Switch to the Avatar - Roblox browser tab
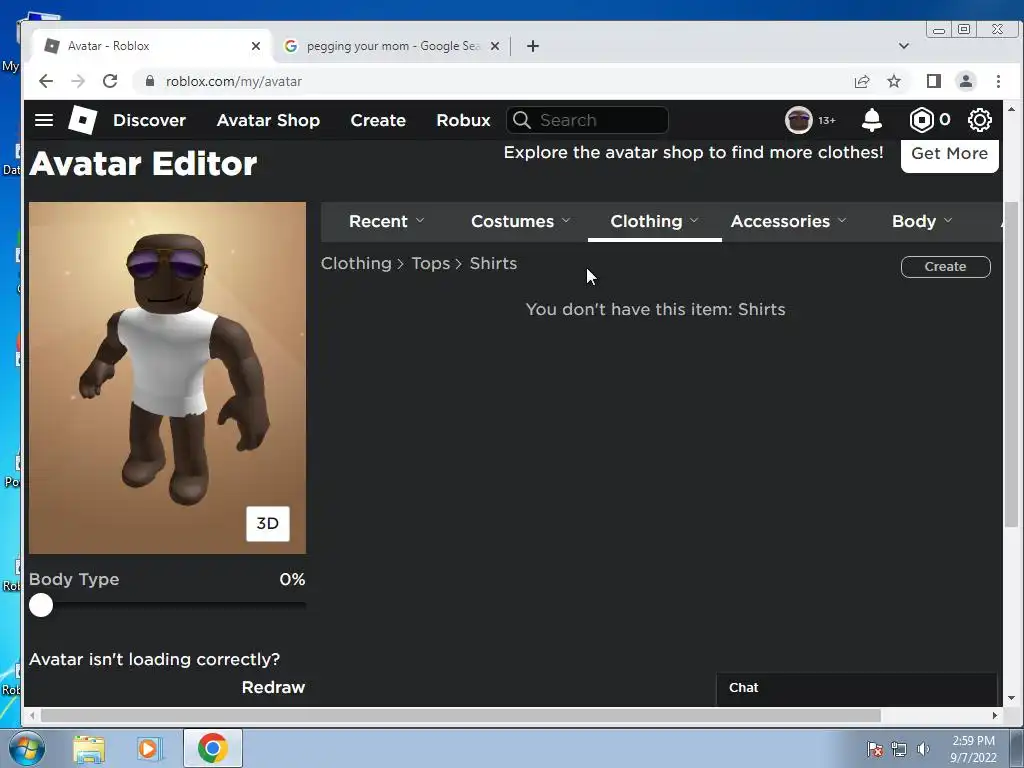The width and height of the screenshot is (1024, 768). point(152,46)
